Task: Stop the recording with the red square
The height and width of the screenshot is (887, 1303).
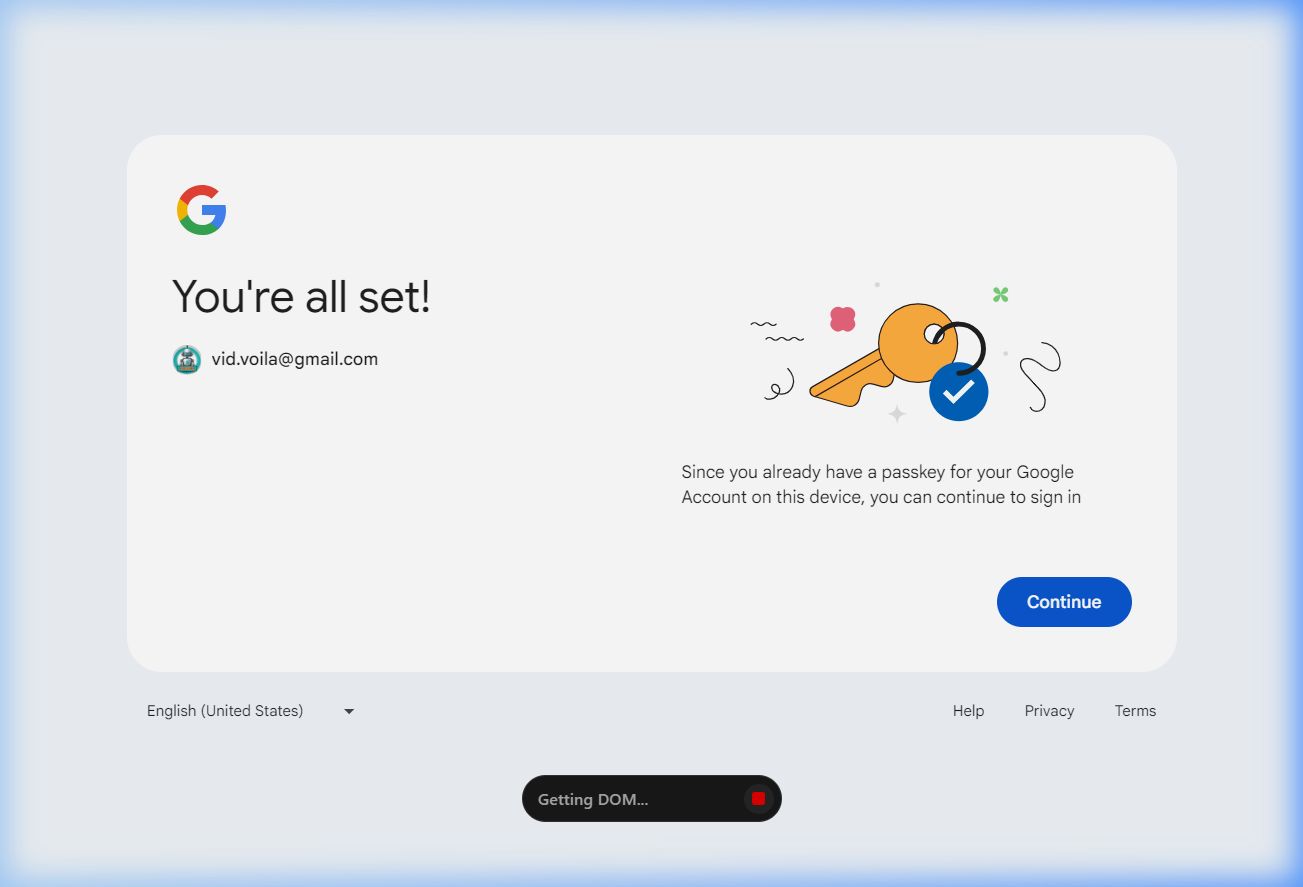Action: (x=758, y=798)
